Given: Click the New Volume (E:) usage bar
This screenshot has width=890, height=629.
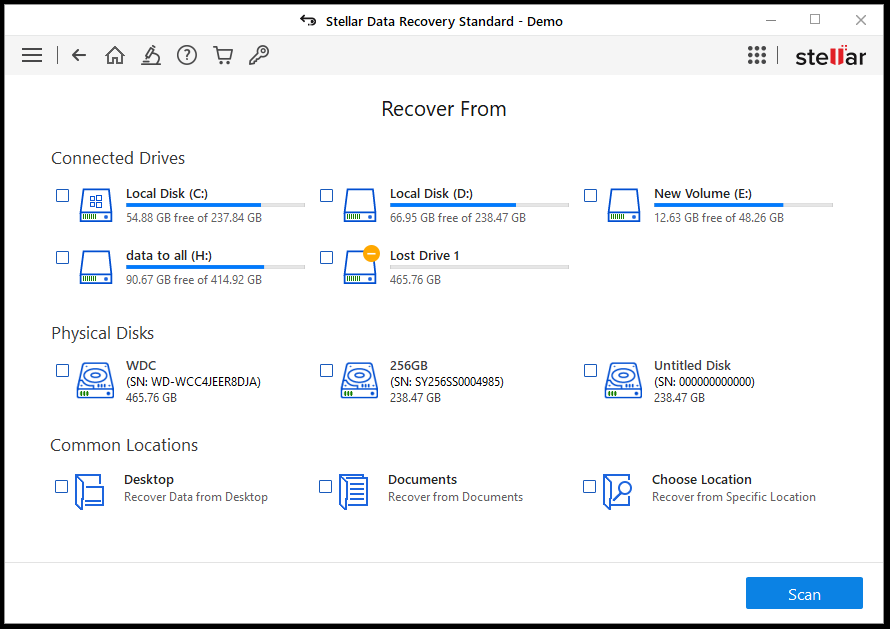Looking at the screenshot, I should [743, 205].
